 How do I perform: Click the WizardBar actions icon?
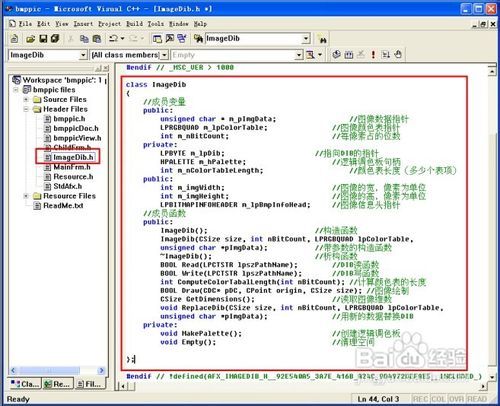pos(310,55)
